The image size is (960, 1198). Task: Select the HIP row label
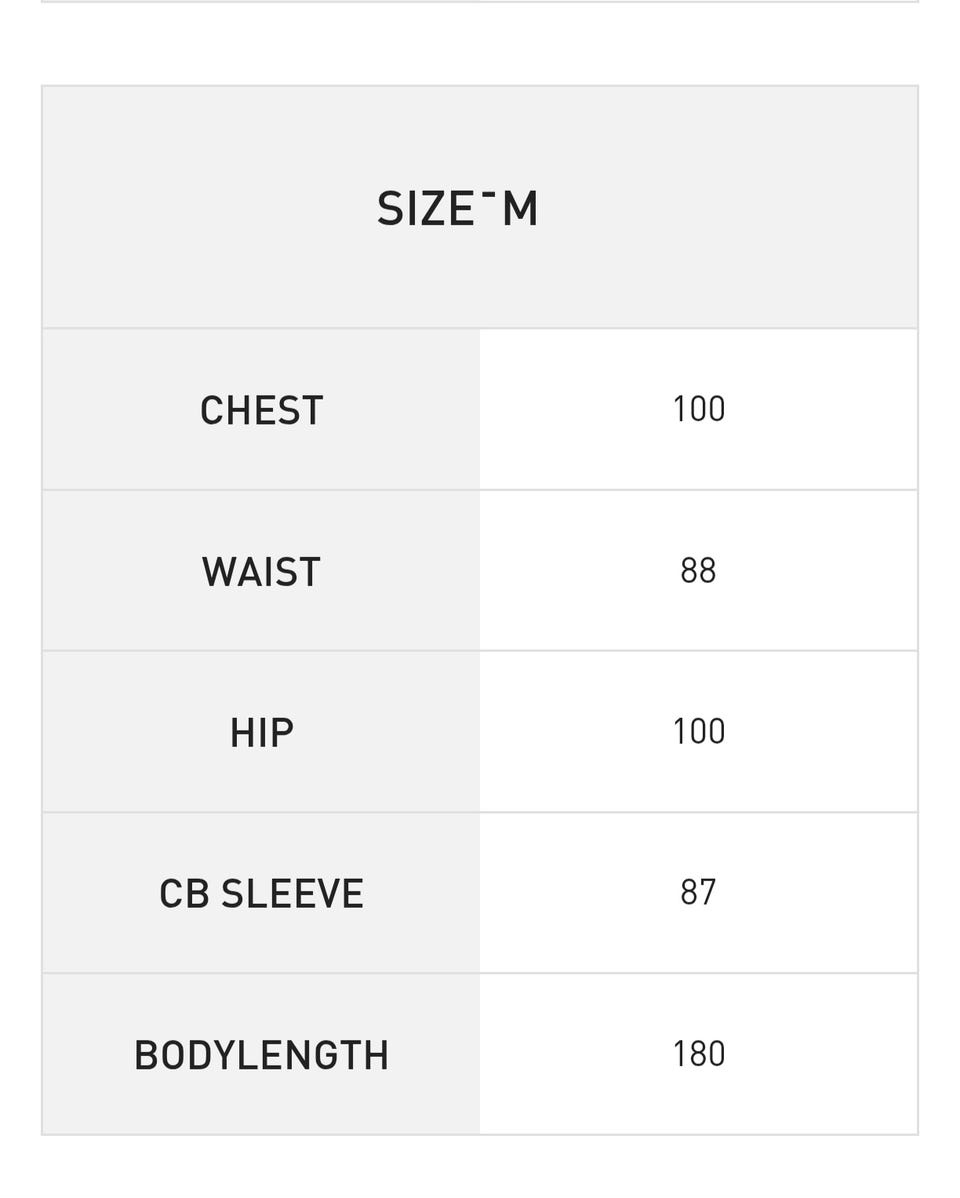click(261, 733)
